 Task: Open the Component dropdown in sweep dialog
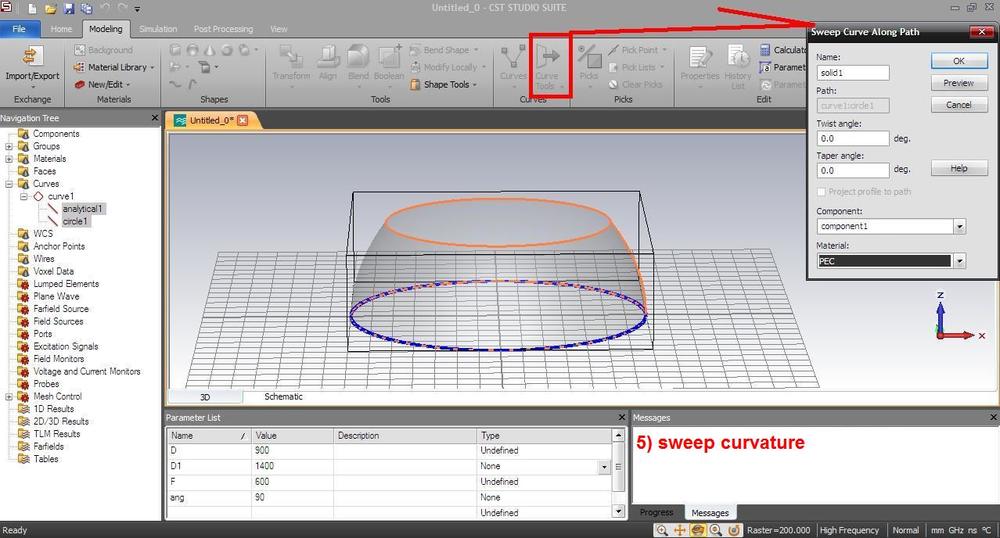pos(959,226)
